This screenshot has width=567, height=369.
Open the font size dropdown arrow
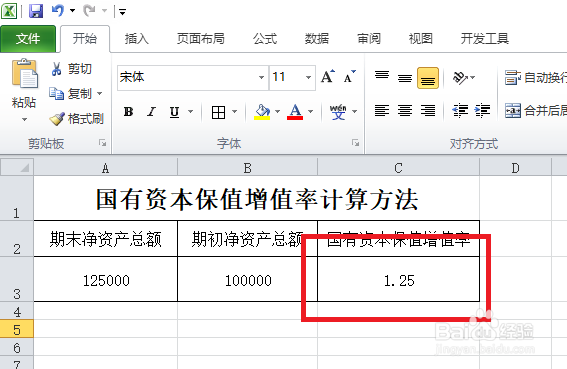308,77
